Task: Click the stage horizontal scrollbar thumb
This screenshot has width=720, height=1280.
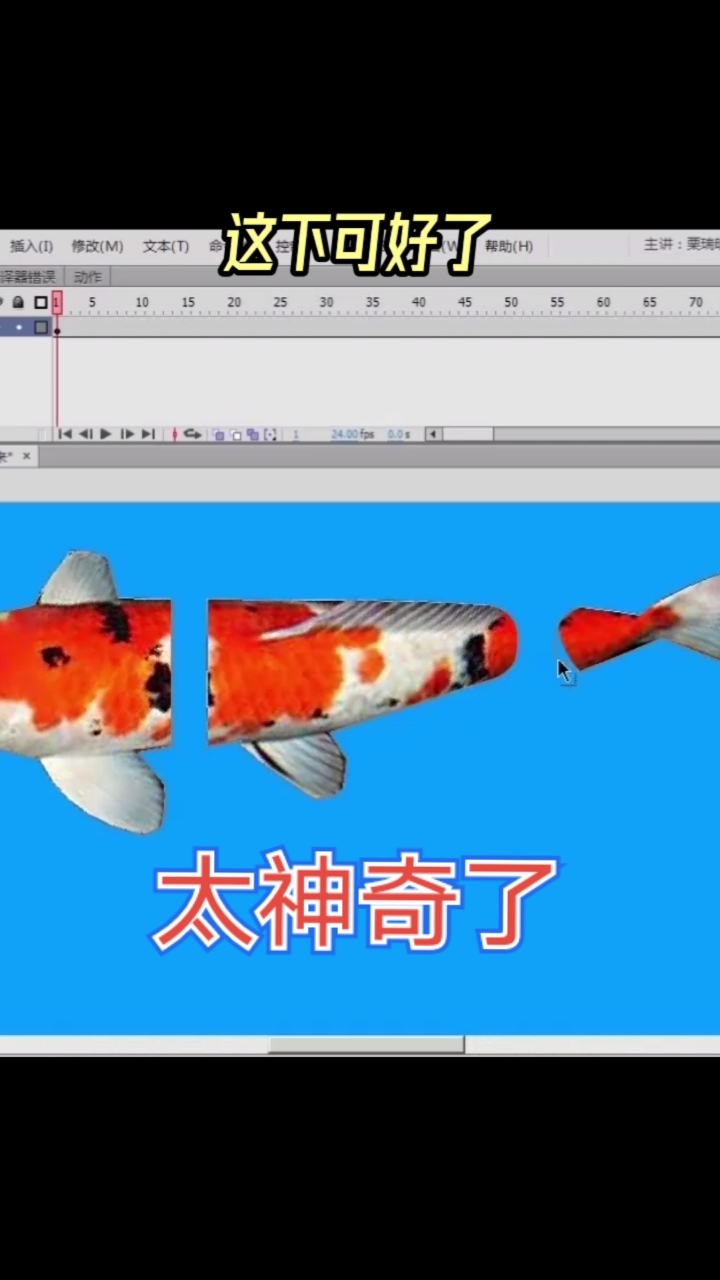Action: click(x=366, y=1045)
